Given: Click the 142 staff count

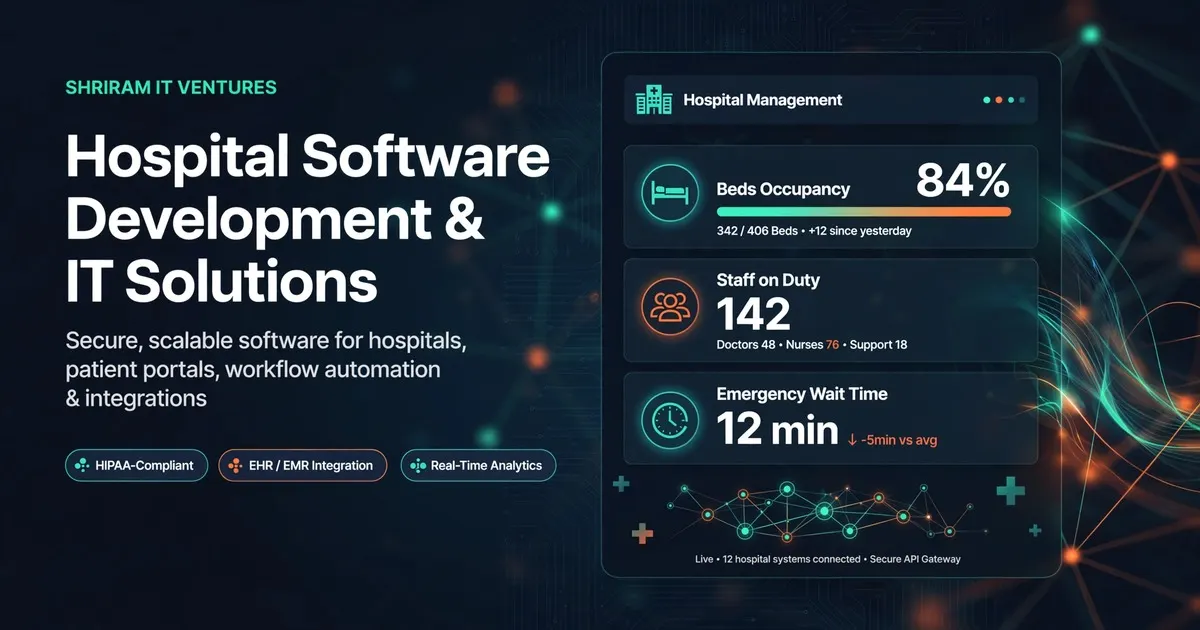Looking at the screenshot, I should tap(754, 314).
